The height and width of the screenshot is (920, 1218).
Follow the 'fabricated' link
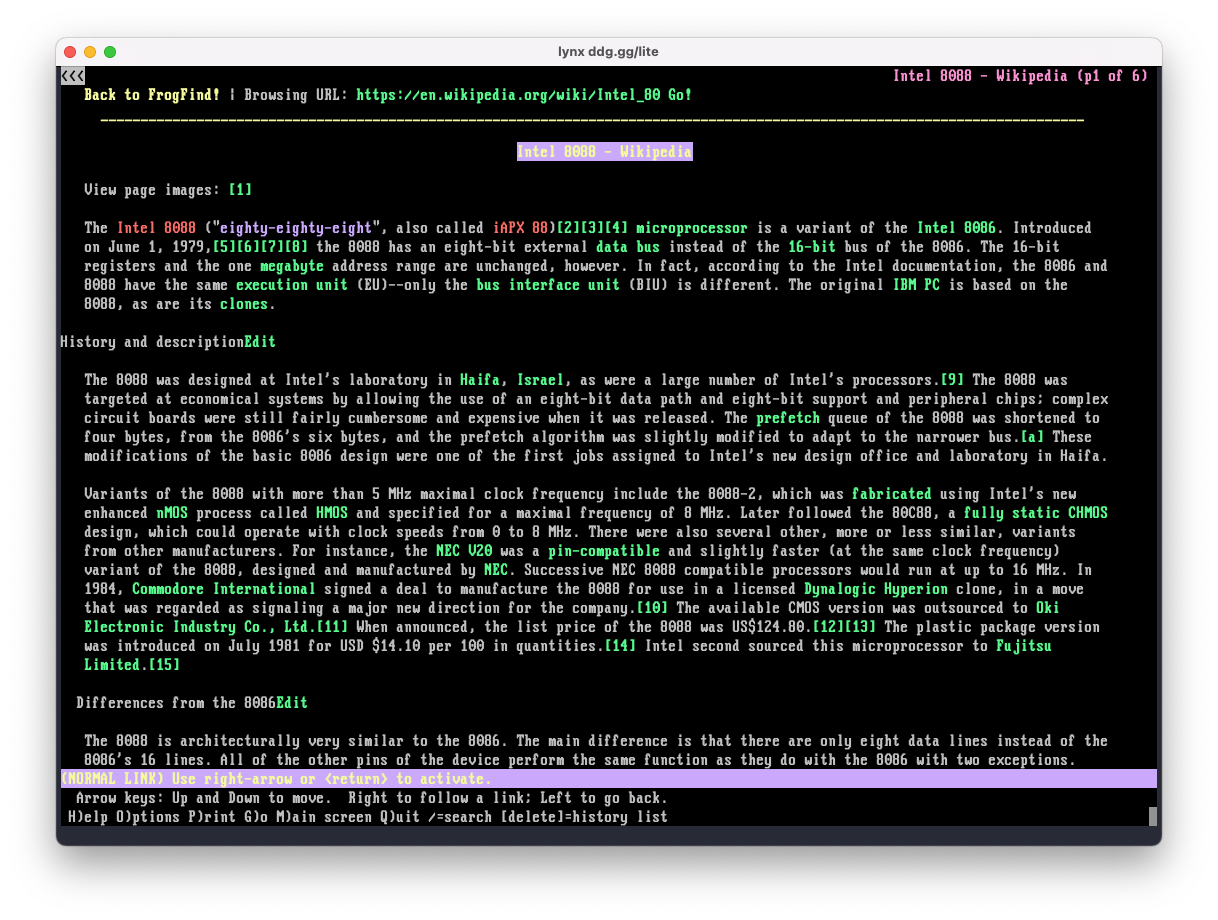pos(892,494)
